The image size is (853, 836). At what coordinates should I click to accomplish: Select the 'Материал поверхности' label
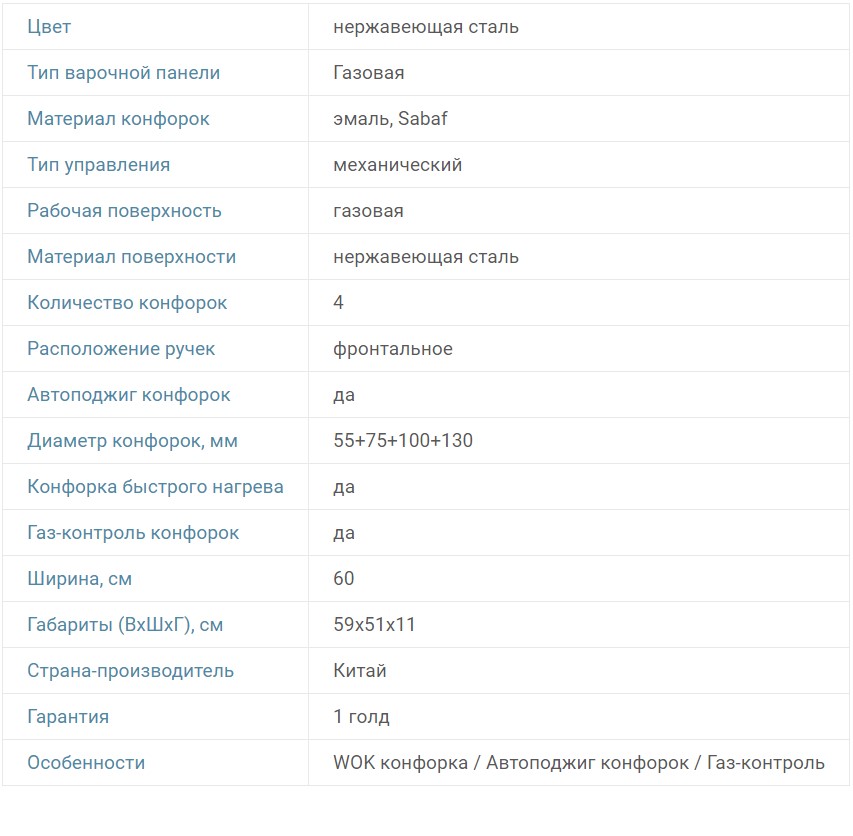tap(131, 257)
